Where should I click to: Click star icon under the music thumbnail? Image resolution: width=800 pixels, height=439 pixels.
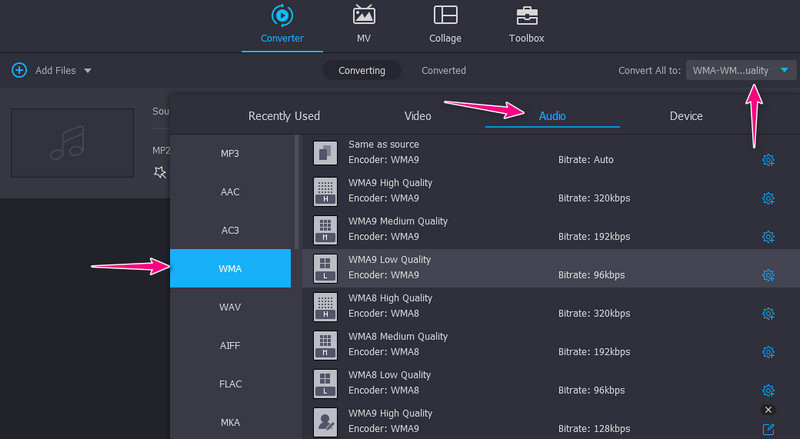[x=159, y=172]
